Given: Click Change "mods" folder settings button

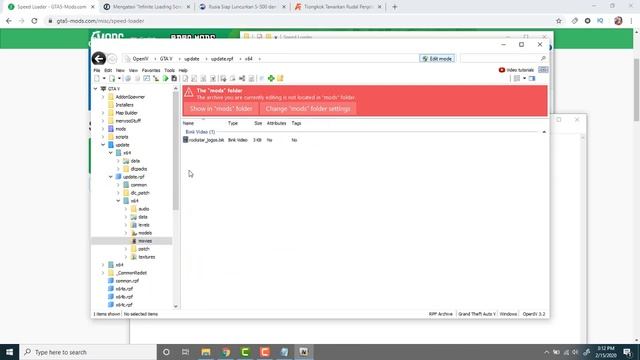Looking at the screenshot, I should click(x=308, y=109).
